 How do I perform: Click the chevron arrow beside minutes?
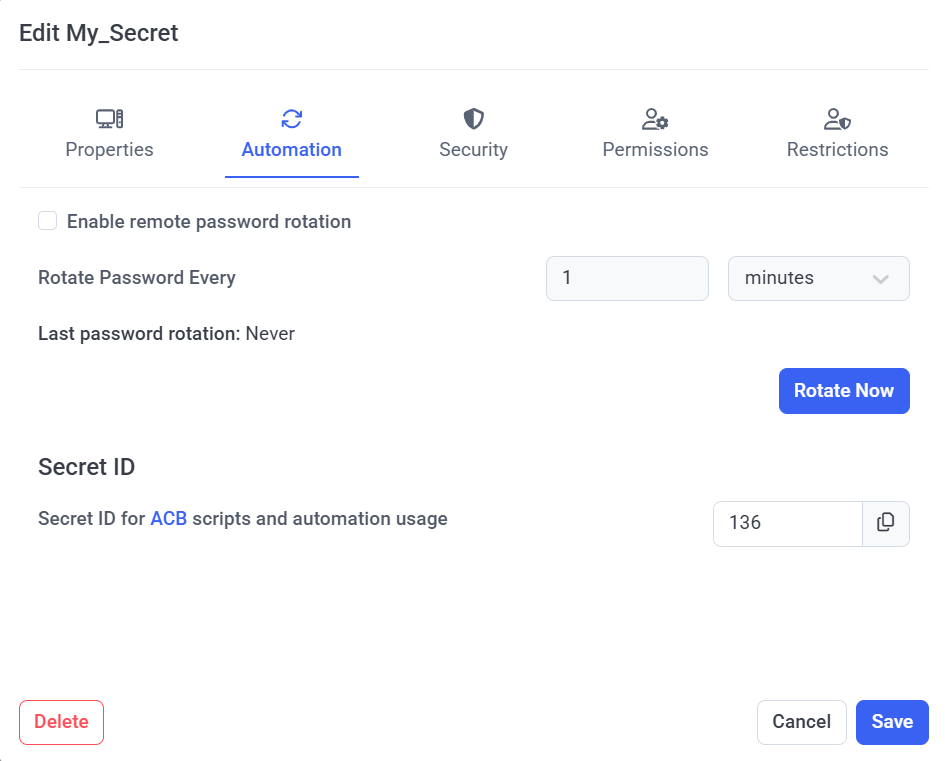[x=881, y=279]
